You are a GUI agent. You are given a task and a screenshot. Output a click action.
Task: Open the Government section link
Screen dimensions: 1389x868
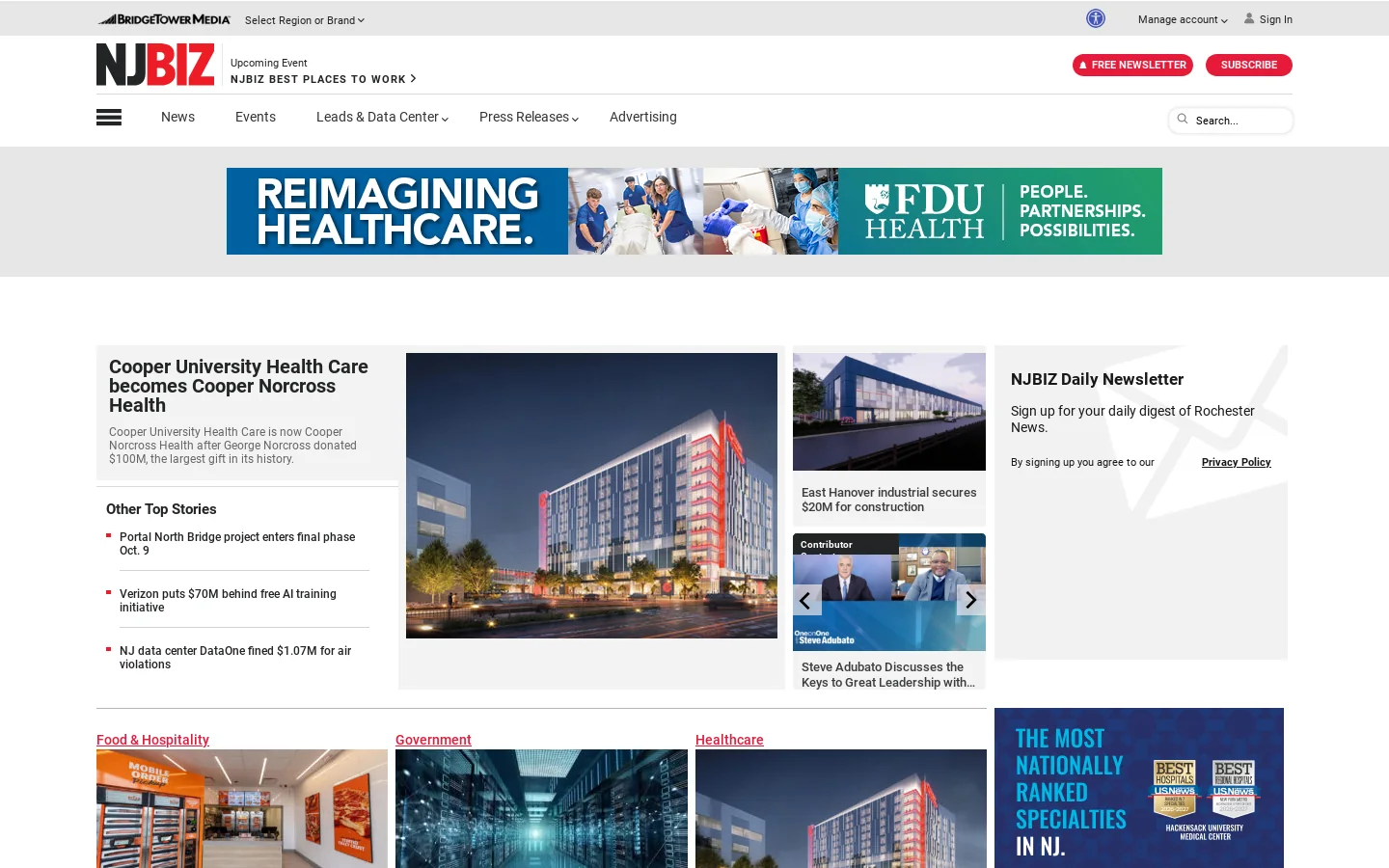(433, 740)
